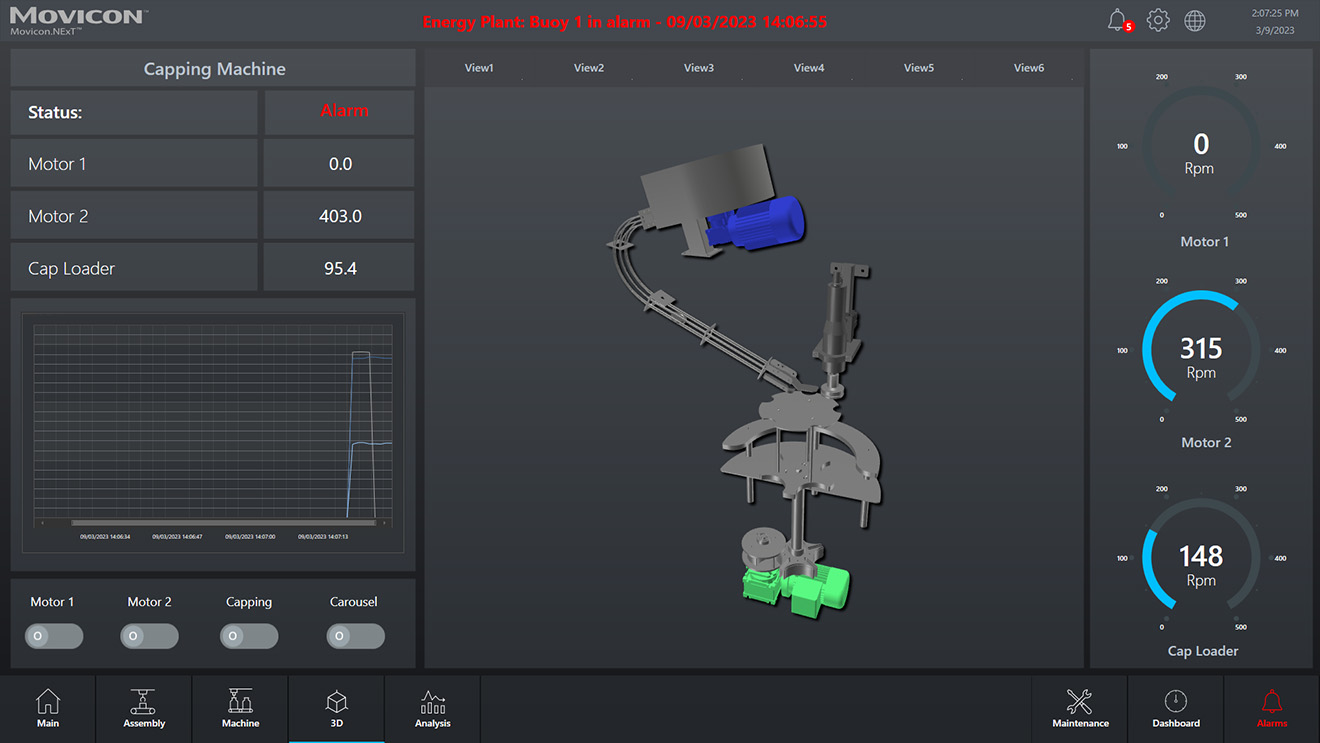Open the Dashboard screen icon
Screen dimensions: 1320x743
1175,708
